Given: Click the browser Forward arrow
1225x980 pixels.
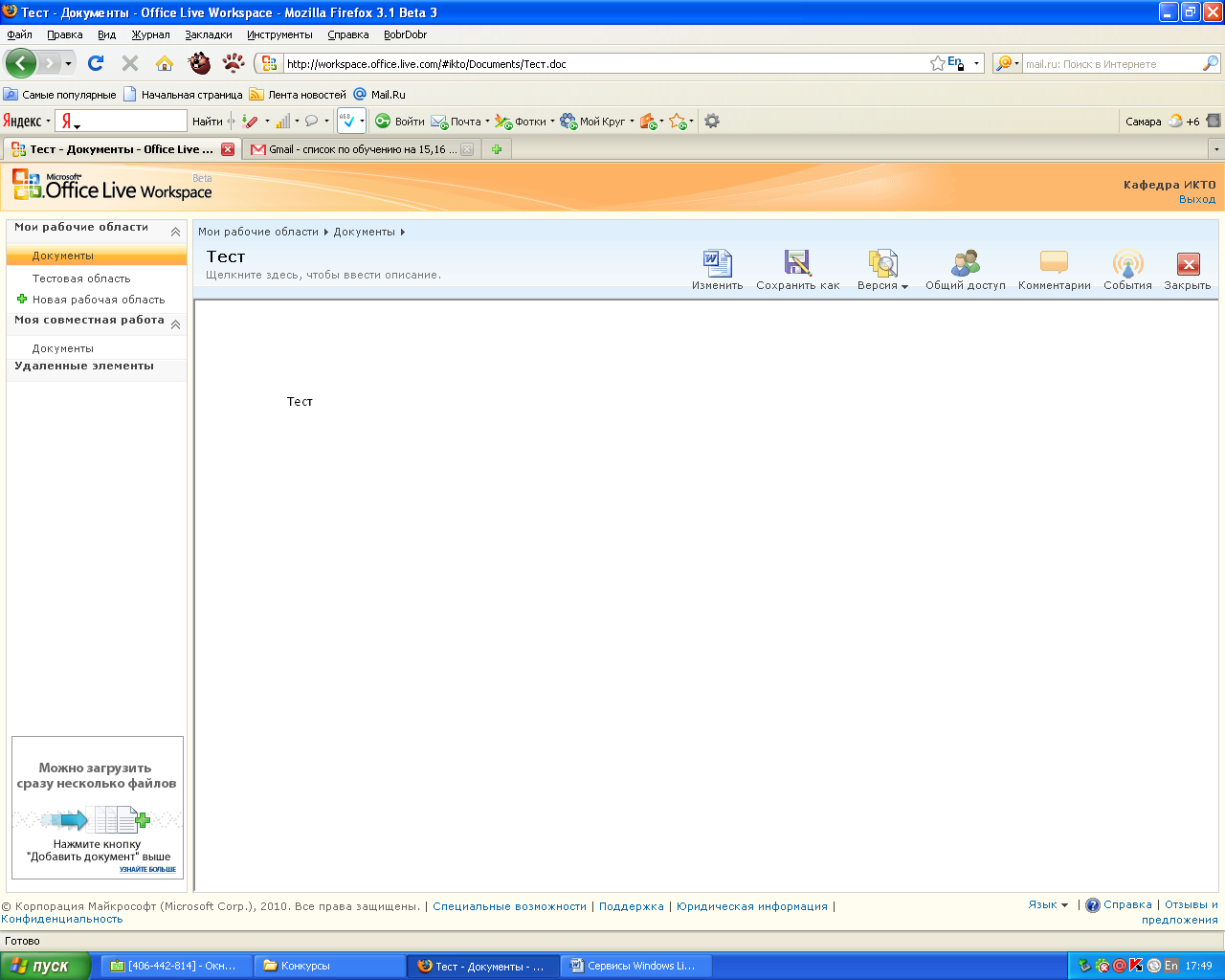Looking at the screenshot, I should 49,64.
